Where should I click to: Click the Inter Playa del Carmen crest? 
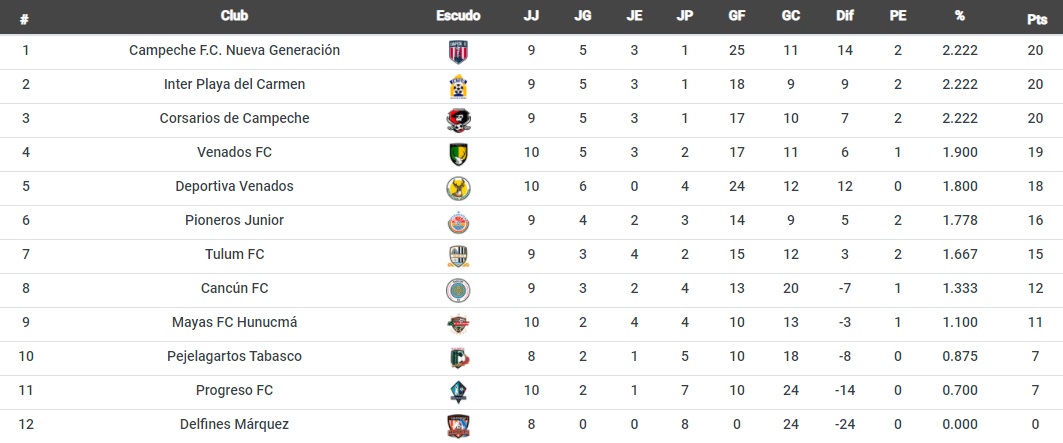pos(458,86)
